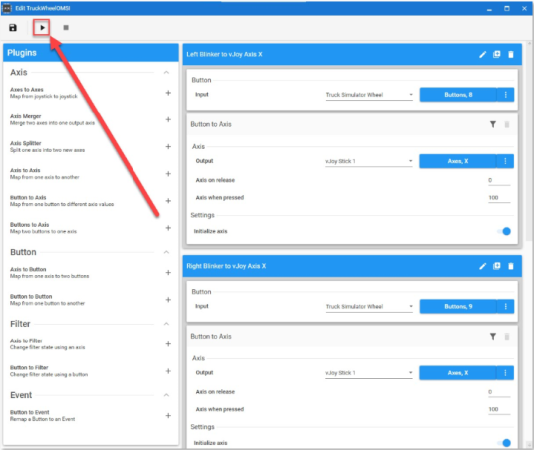Click the Buttons, 9 input button

click(458, 307)
